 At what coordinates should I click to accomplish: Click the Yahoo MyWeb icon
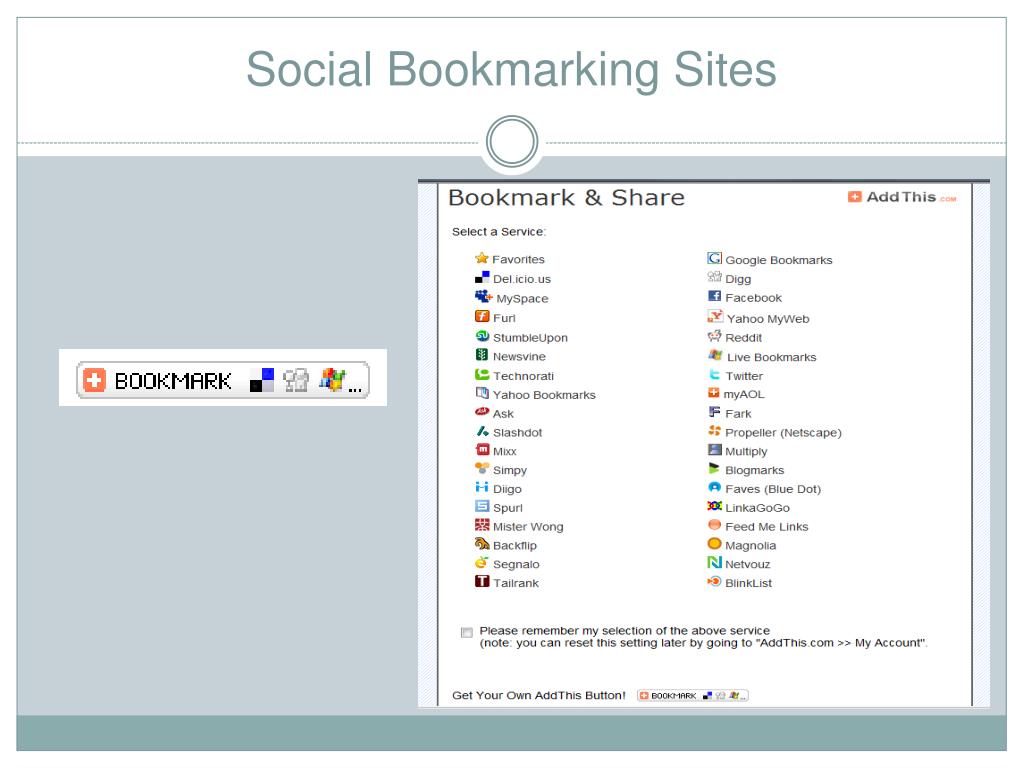tap(715, 317)
